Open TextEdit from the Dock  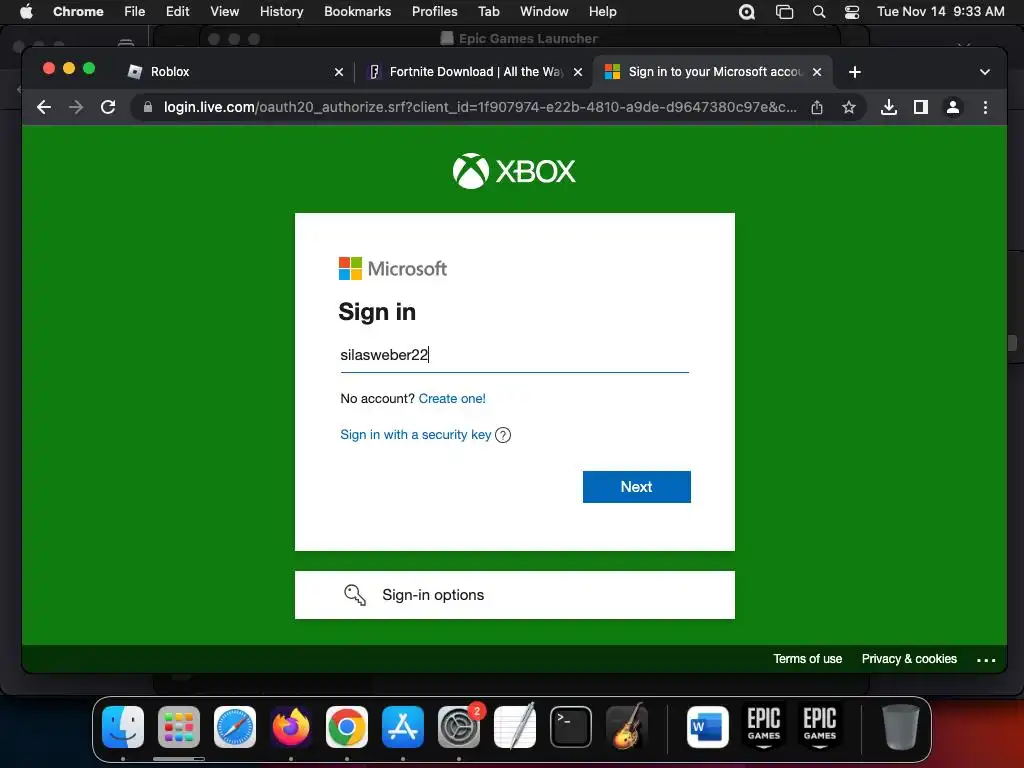coord(515,726)
